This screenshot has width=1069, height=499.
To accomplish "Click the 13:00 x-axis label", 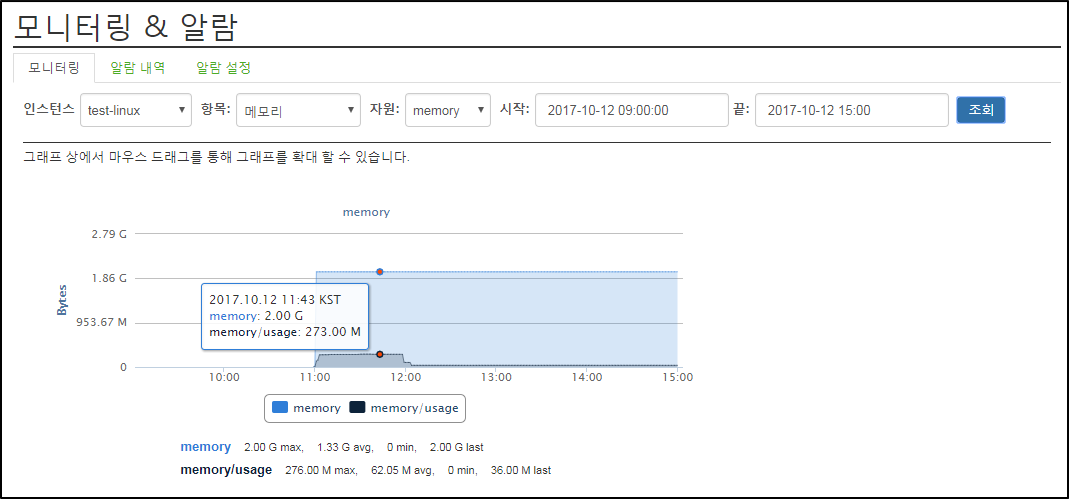I will coord(496,376).
